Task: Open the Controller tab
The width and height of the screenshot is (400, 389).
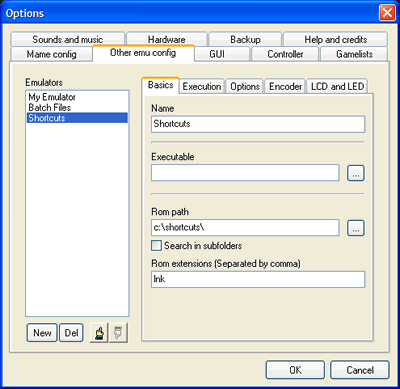Action: pos(285,54)
